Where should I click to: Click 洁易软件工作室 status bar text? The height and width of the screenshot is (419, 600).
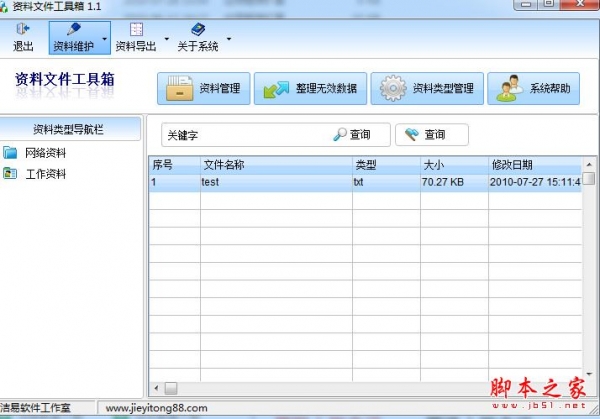[35, 408]
